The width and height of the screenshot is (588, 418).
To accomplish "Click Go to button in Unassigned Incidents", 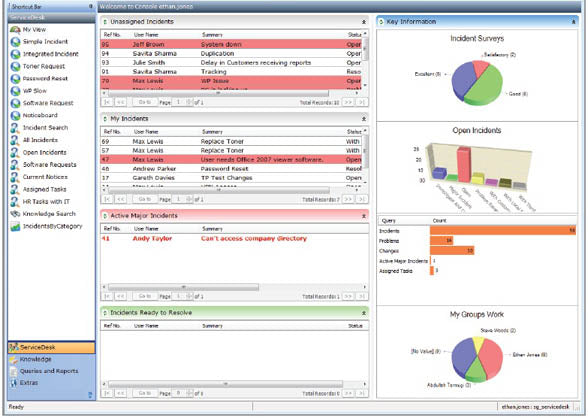I will (145, 102).
